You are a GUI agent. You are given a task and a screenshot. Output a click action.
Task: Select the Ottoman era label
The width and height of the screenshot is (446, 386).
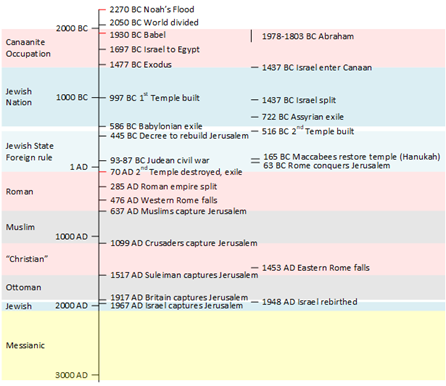pos(23,287)
